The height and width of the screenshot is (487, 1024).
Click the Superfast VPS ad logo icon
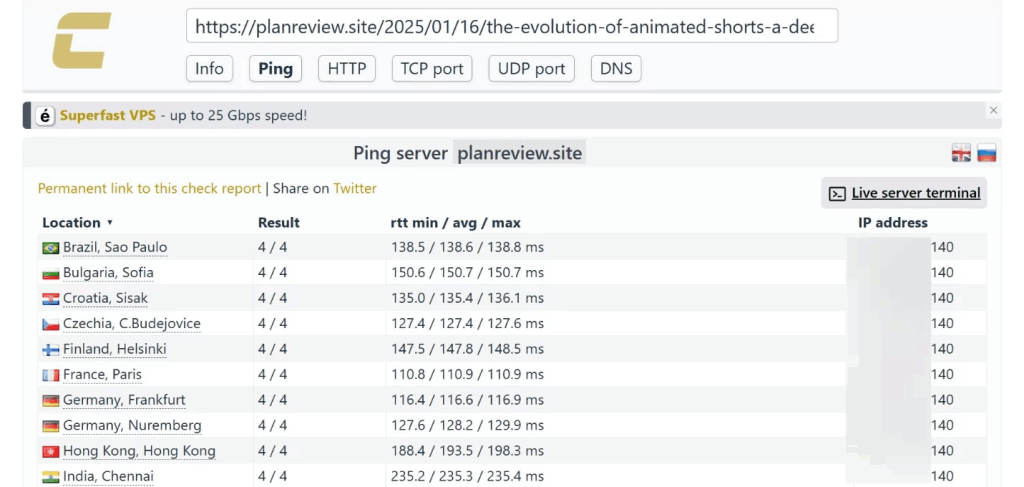45,116
